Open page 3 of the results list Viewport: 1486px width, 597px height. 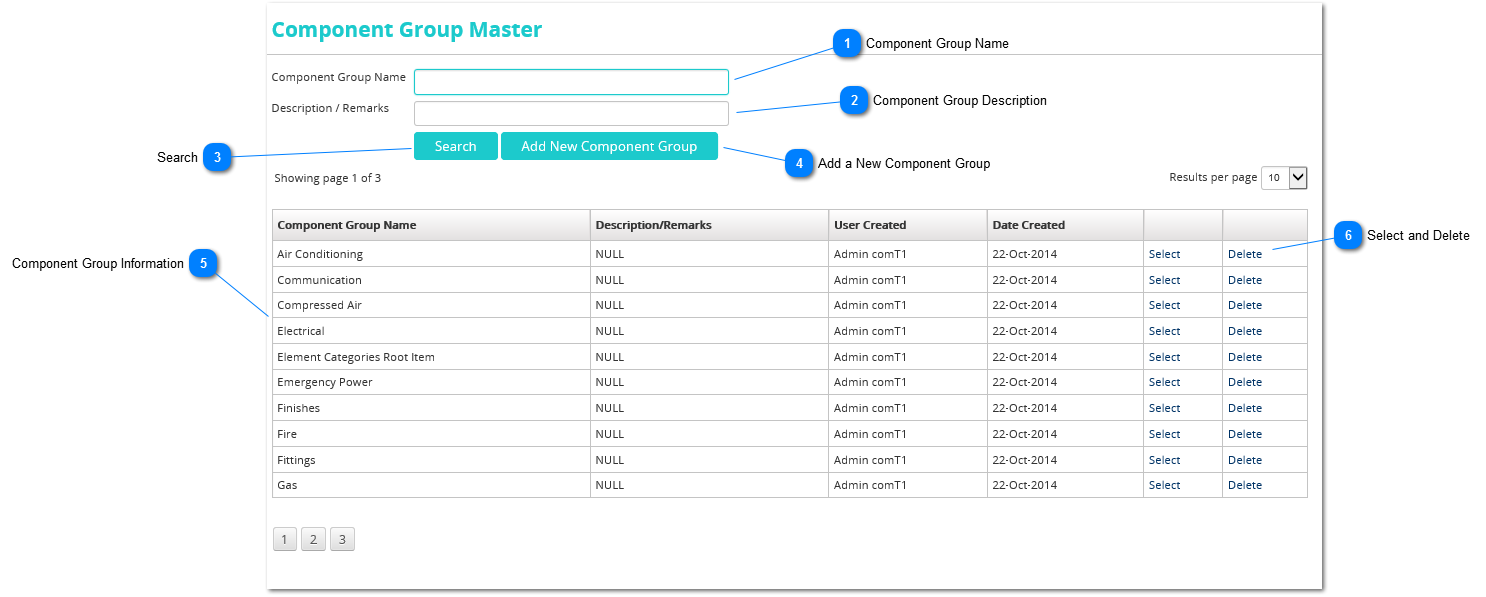click(x=342, y=538)
